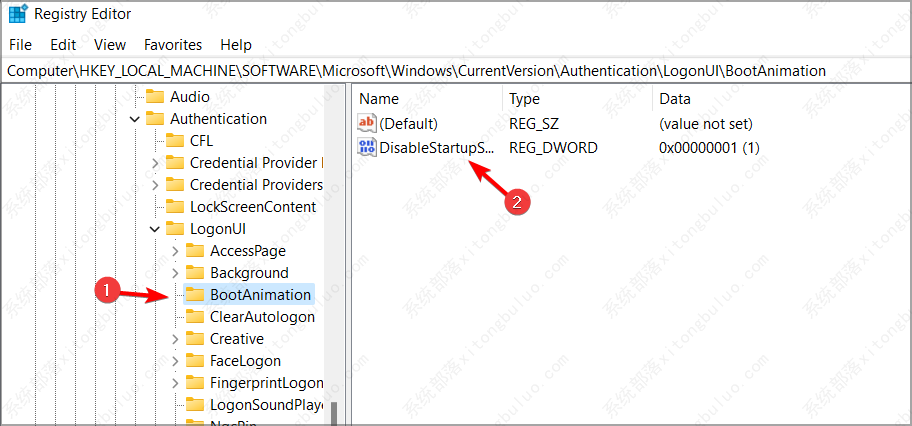The image size is (912, 426).
Task: Expand the FingerprintLogon tree node
Action: click(175, 383)
